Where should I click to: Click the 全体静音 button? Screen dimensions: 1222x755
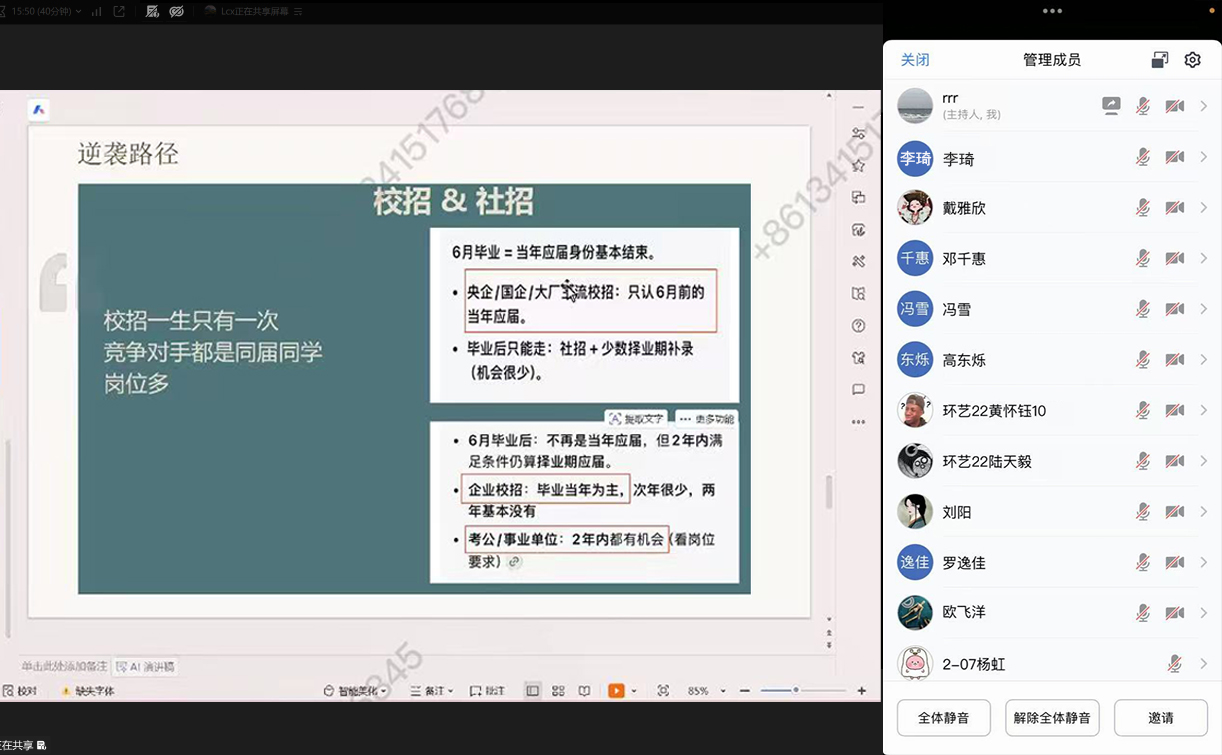(x=943, y=718)
